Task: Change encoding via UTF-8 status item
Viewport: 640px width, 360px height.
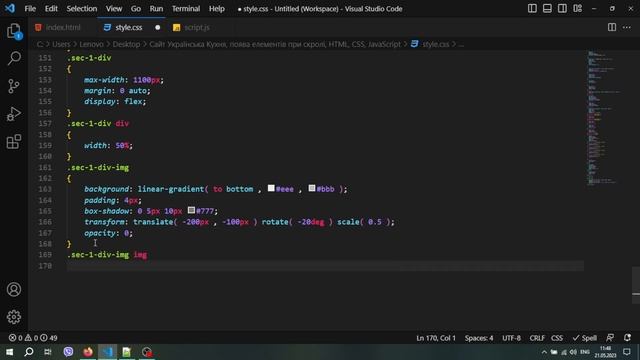Action: tap(511, 338)
